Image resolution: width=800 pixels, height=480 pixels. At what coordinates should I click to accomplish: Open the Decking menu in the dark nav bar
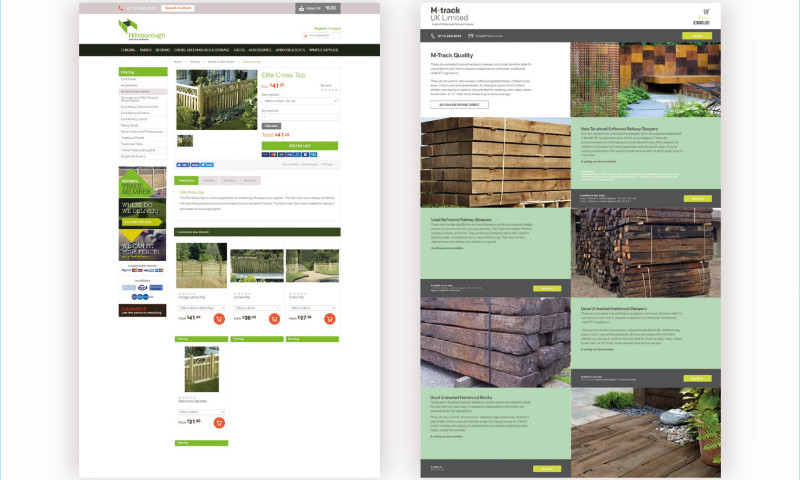(163, 50)
